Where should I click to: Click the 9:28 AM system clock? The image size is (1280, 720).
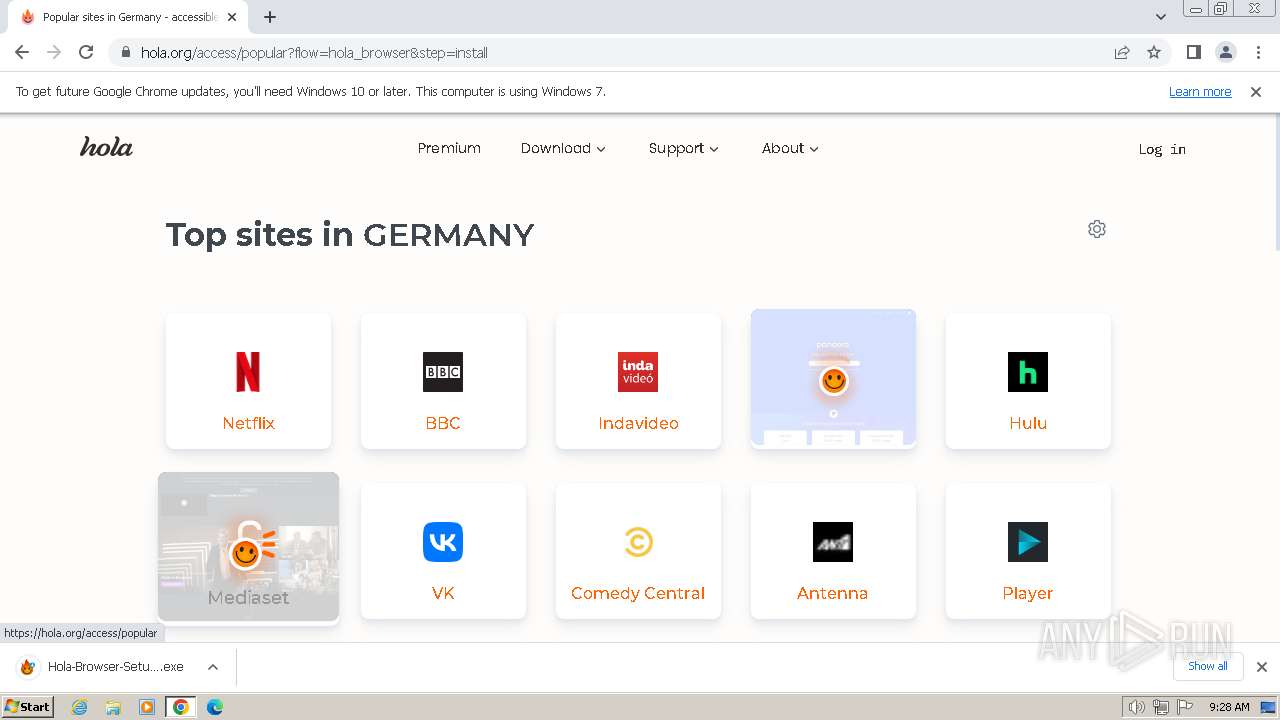coord(1229,707)
